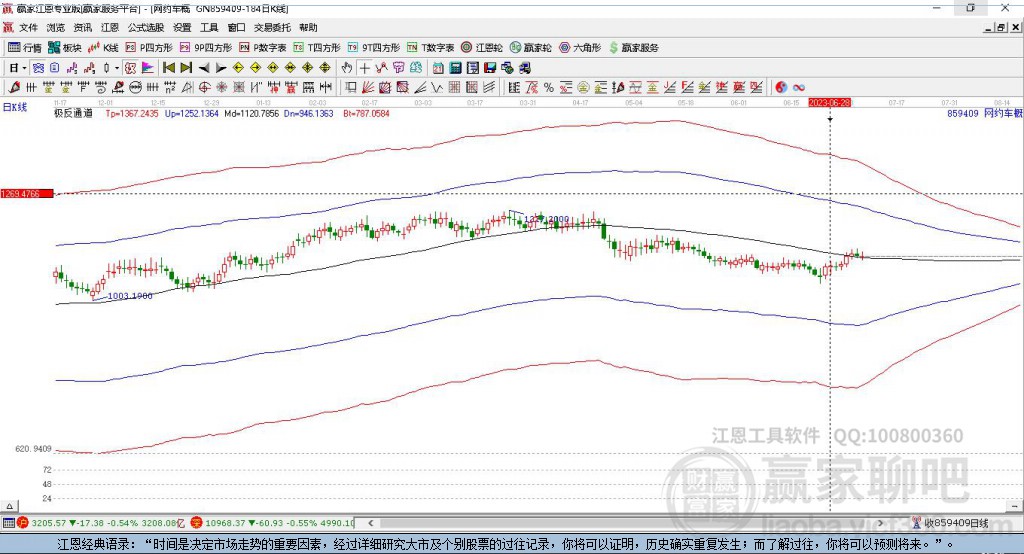Click the blue infinity symbol icon
This screenshot has height=554, width=1024.
click(798, 88)
